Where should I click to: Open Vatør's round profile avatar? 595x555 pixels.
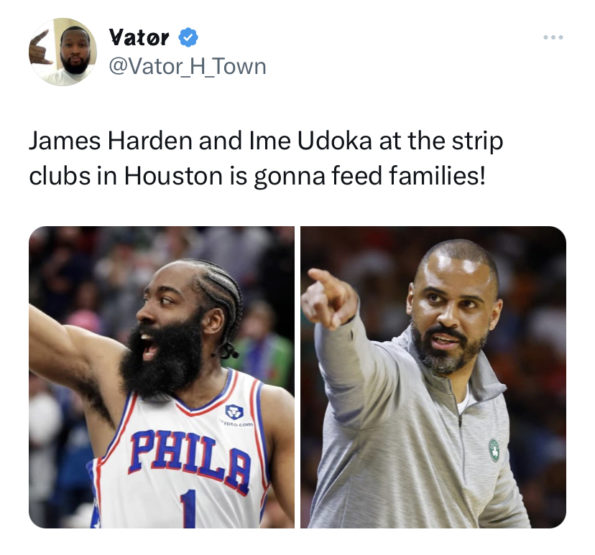pos(63,52)
